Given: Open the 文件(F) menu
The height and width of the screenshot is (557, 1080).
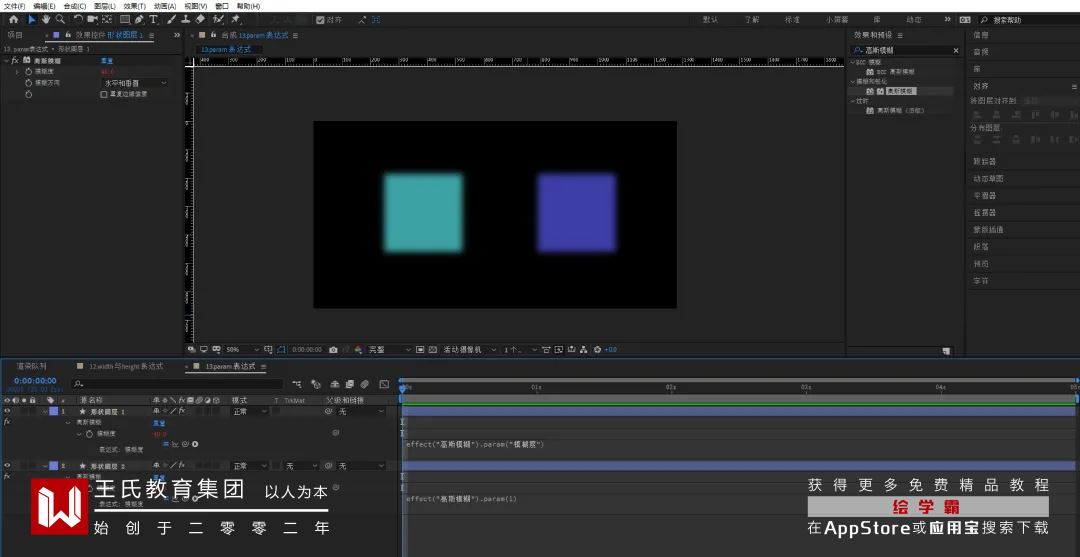Looking at the screenshot, I should 14,6.
